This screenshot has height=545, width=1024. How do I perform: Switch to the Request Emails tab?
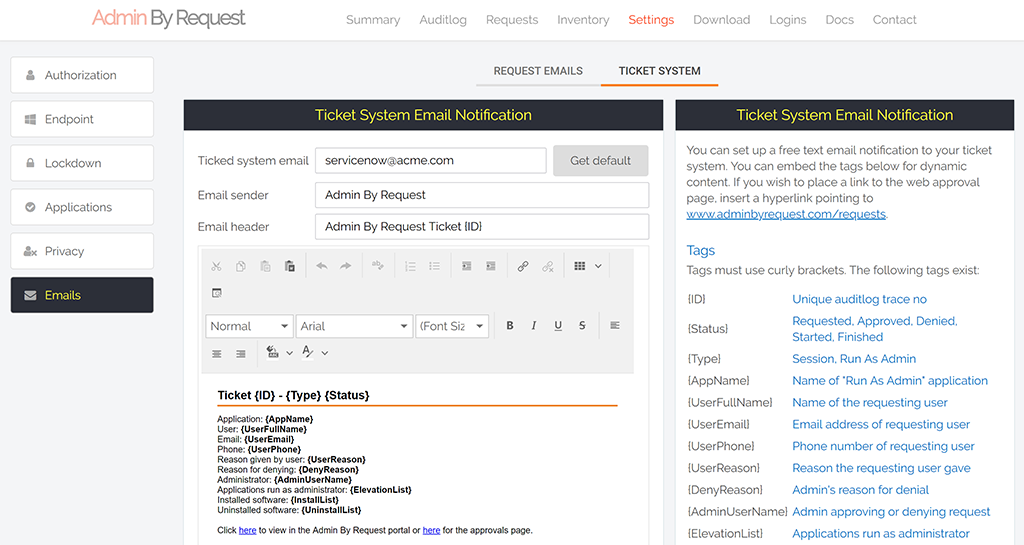click(x=538, y=71)
